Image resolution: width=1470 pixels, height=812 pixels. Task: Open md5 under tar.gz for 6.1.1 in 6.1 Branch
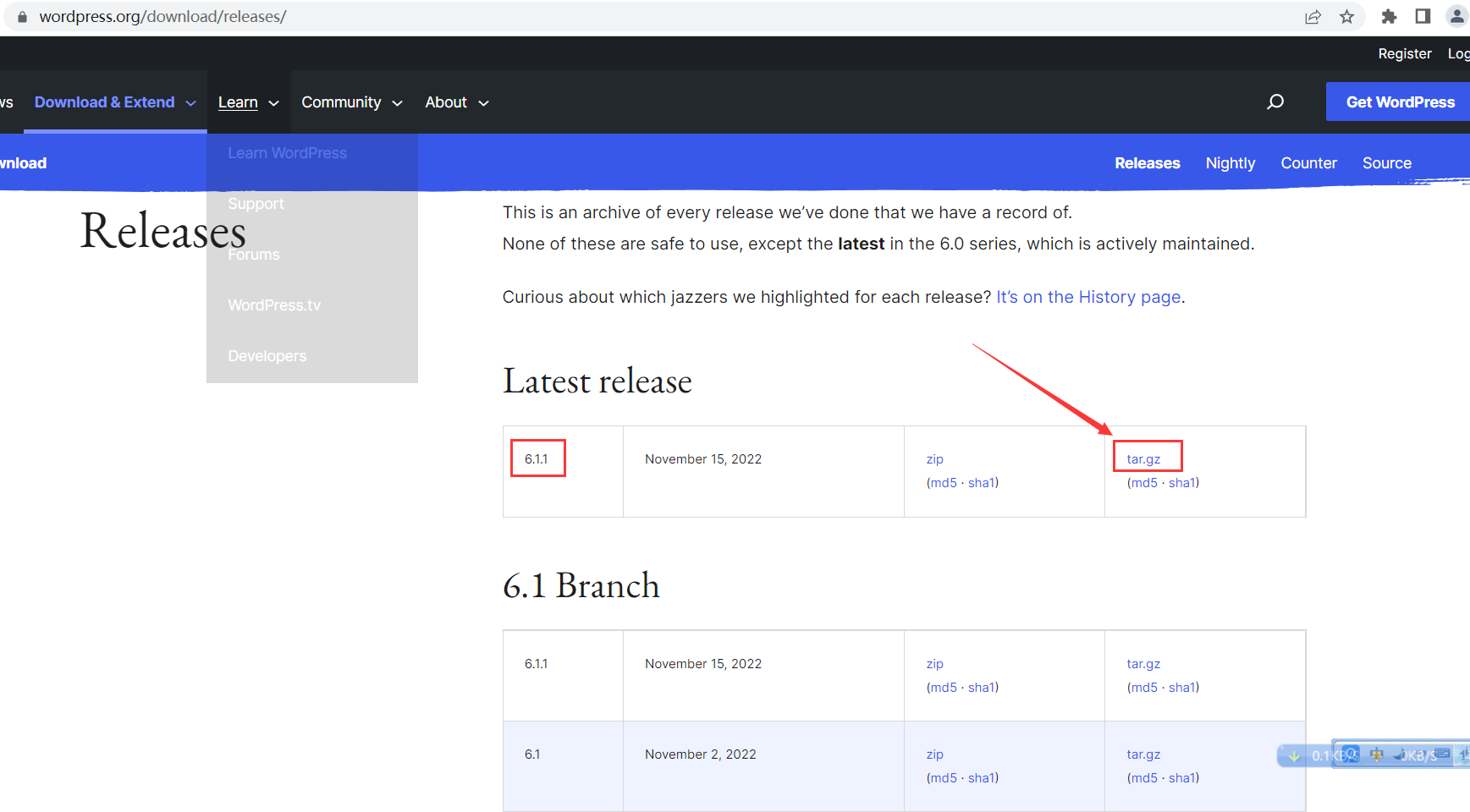[x=1144, y=688]
